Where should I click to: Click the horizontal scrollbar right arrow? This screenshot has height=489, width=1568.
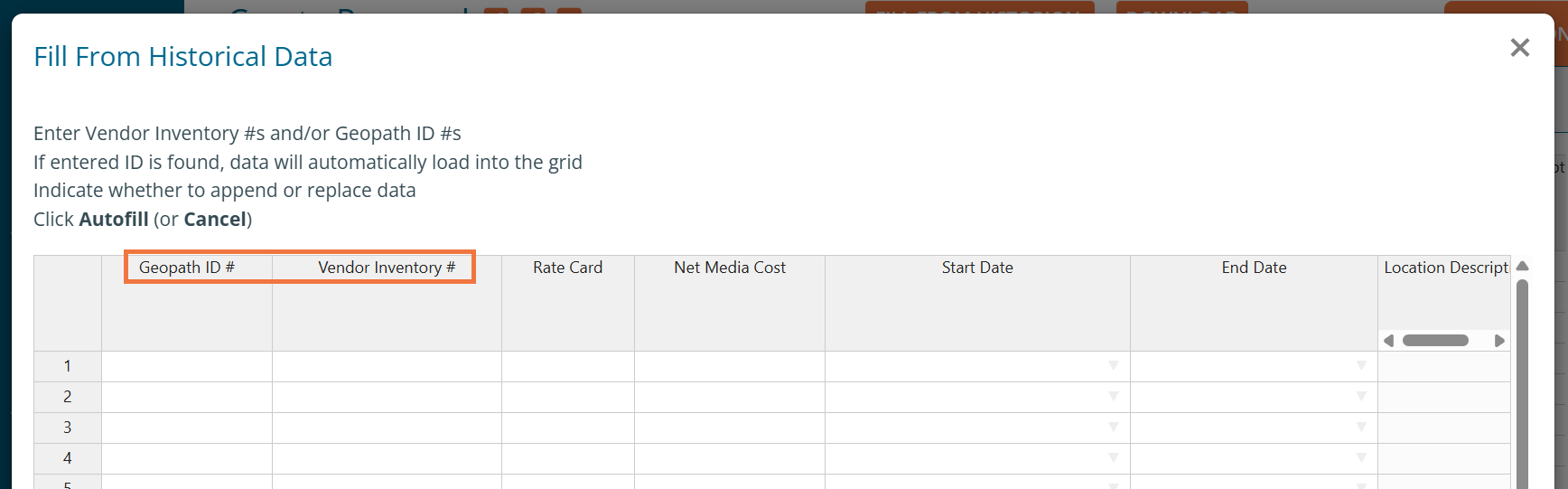1499,341
